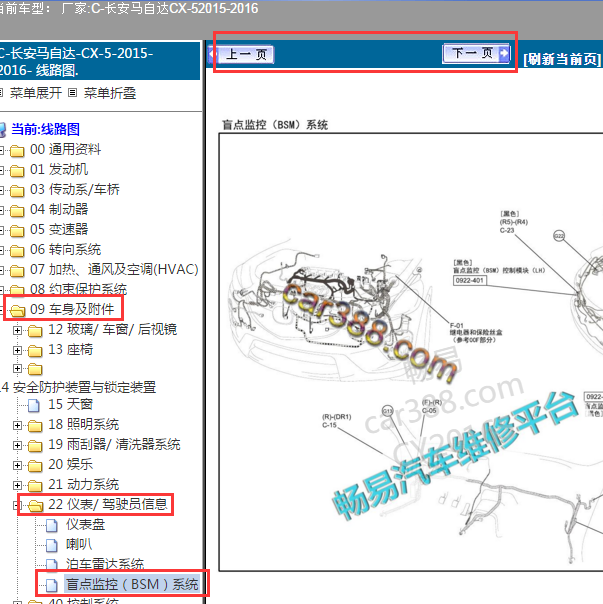Select 00 通用资料 folder label
The height and width of the screenshot is (604, 603).
click(66, 149)
